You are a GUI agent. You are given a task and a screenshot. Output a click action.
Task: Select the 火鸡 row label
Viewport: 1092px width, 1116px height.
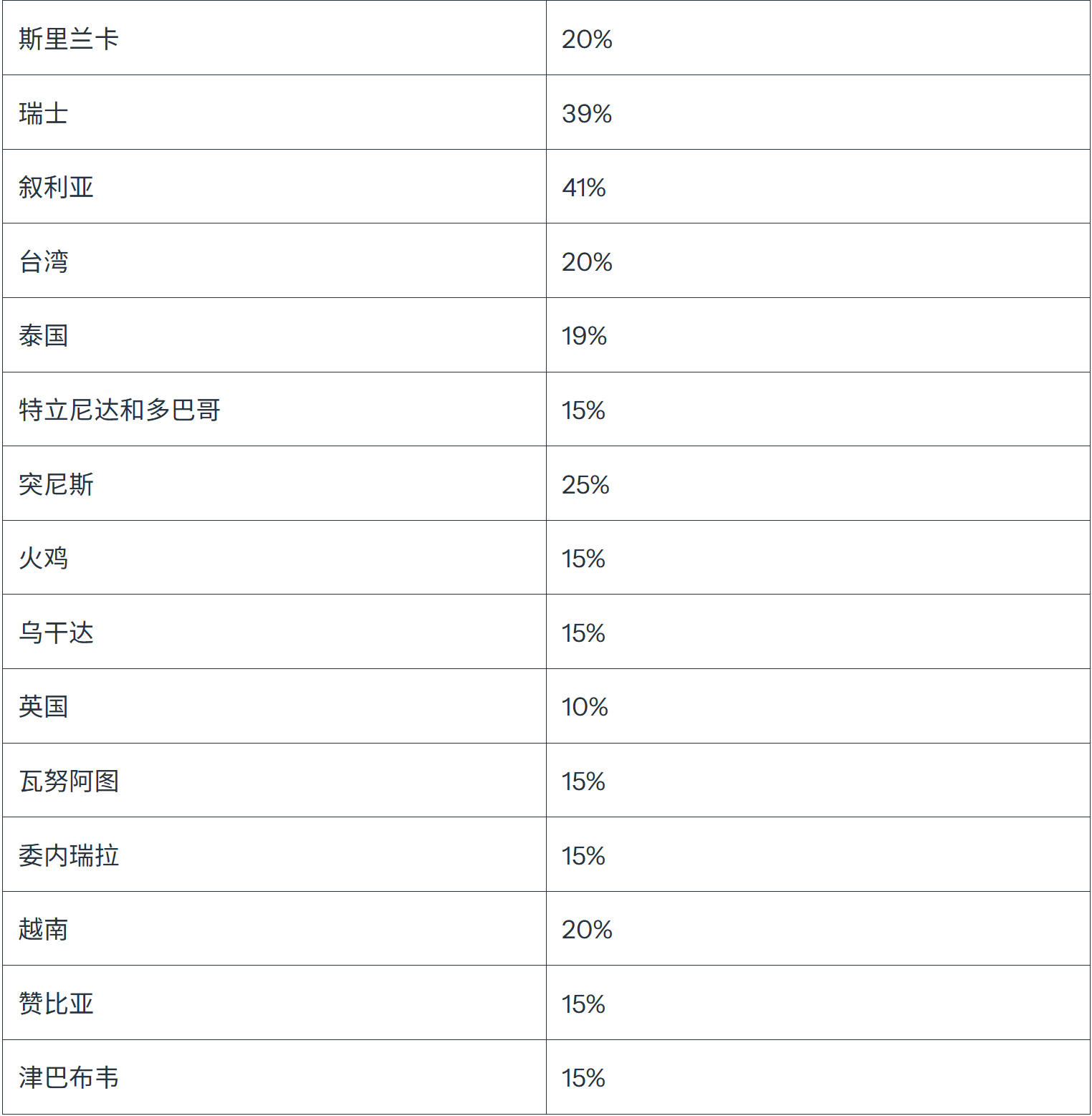tap(44, 558)
